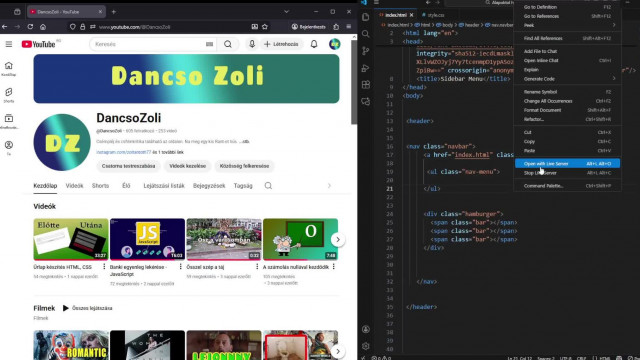This screenshot has height=360, width=640.
Task: Click the browser address bar URL
Action: (135, 27)
